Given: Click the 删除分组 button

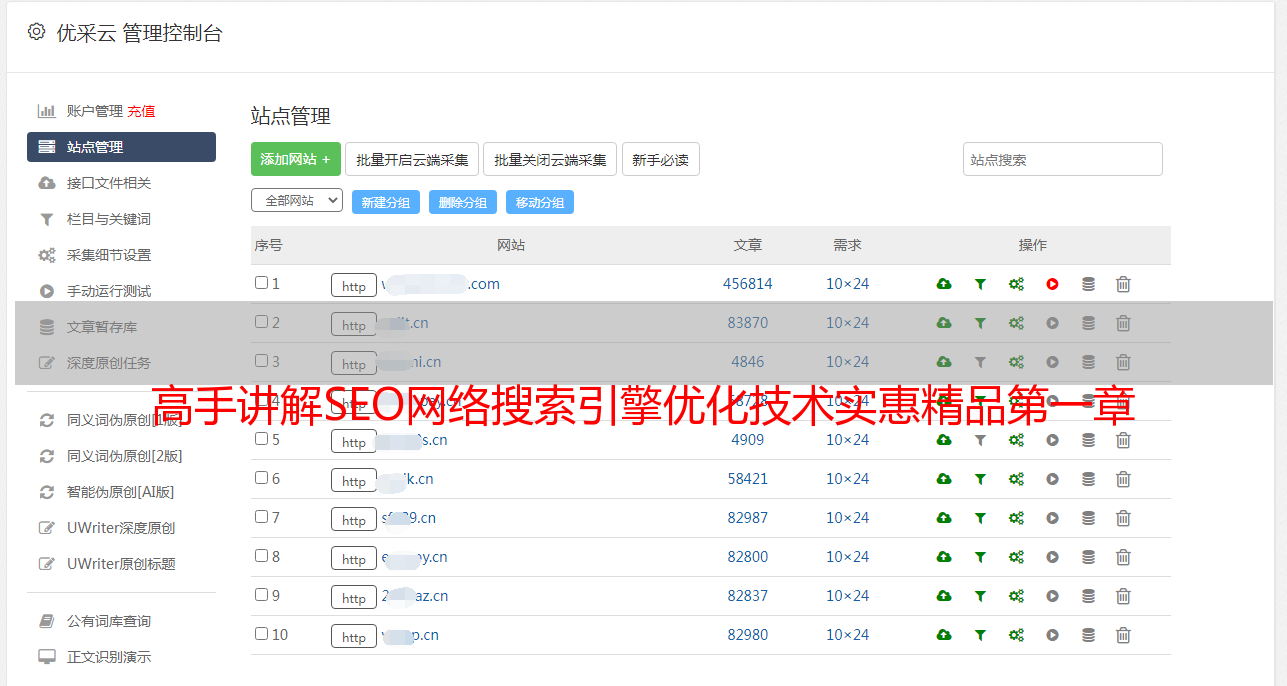Looking at the screenshot, I should [463, 202].
